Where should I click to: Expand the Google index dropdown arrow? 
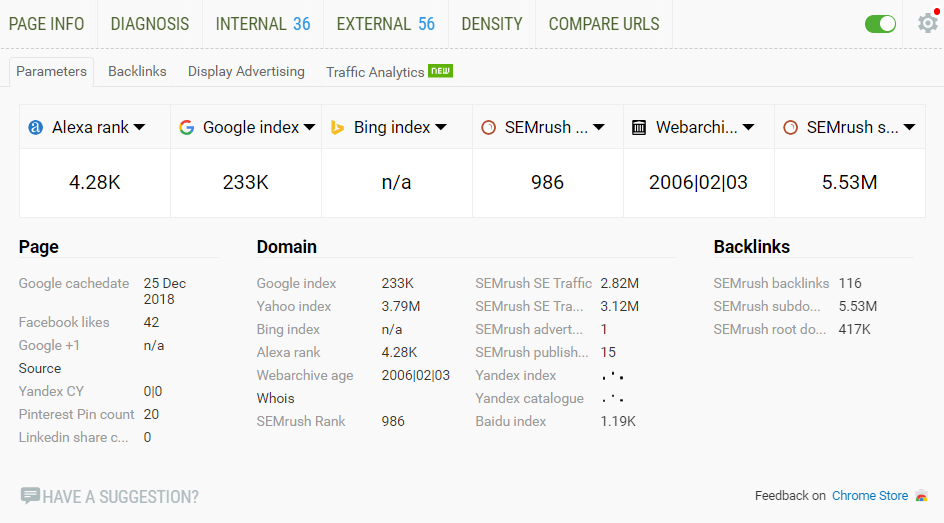(x=309, y=127)
